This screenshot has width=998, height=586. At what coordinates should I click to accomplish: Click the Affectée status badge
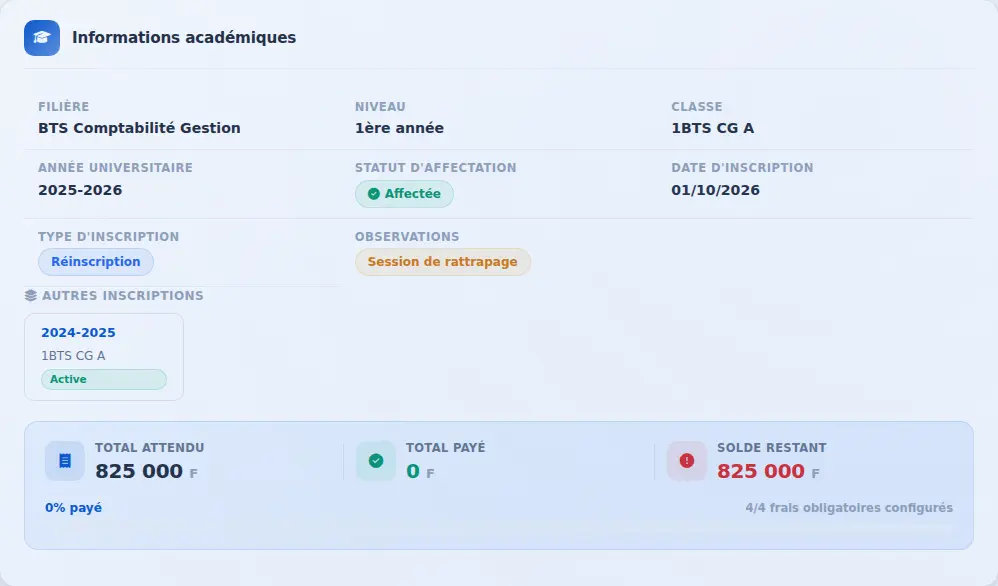404,194
